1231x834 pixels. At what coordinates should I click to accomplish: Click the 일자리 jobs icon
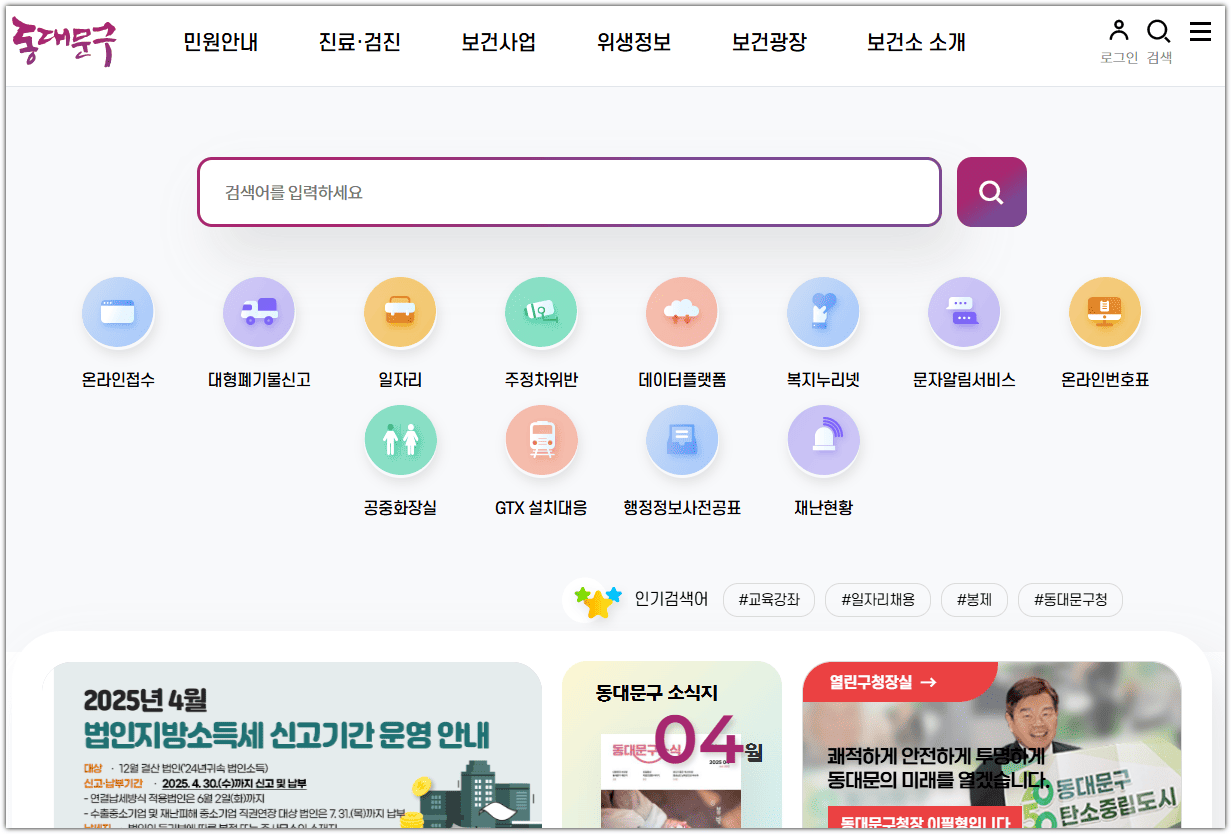[x=400, y=312]
